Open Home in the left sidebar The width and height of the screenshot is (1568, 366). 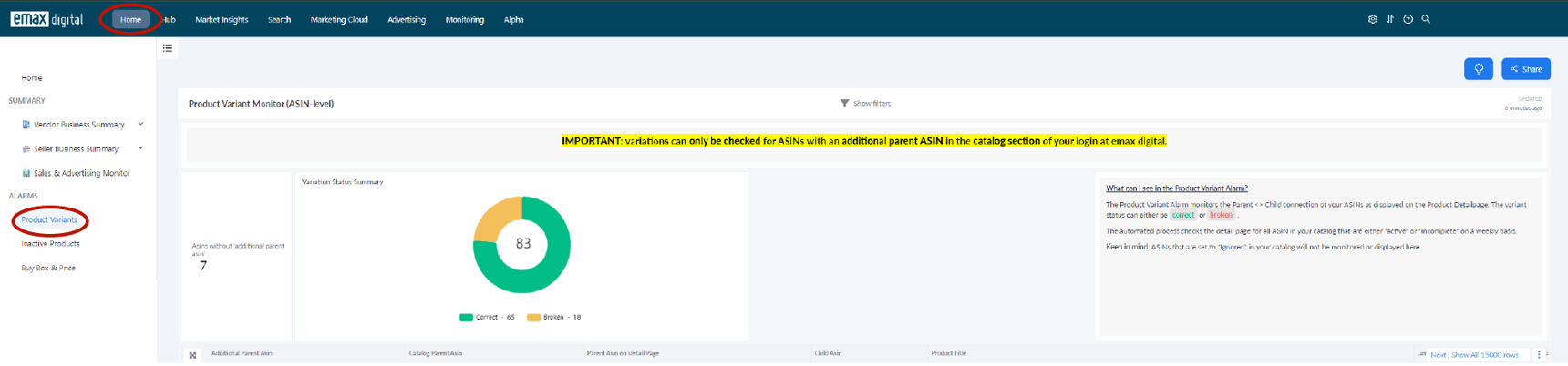(x=32, y=78)
